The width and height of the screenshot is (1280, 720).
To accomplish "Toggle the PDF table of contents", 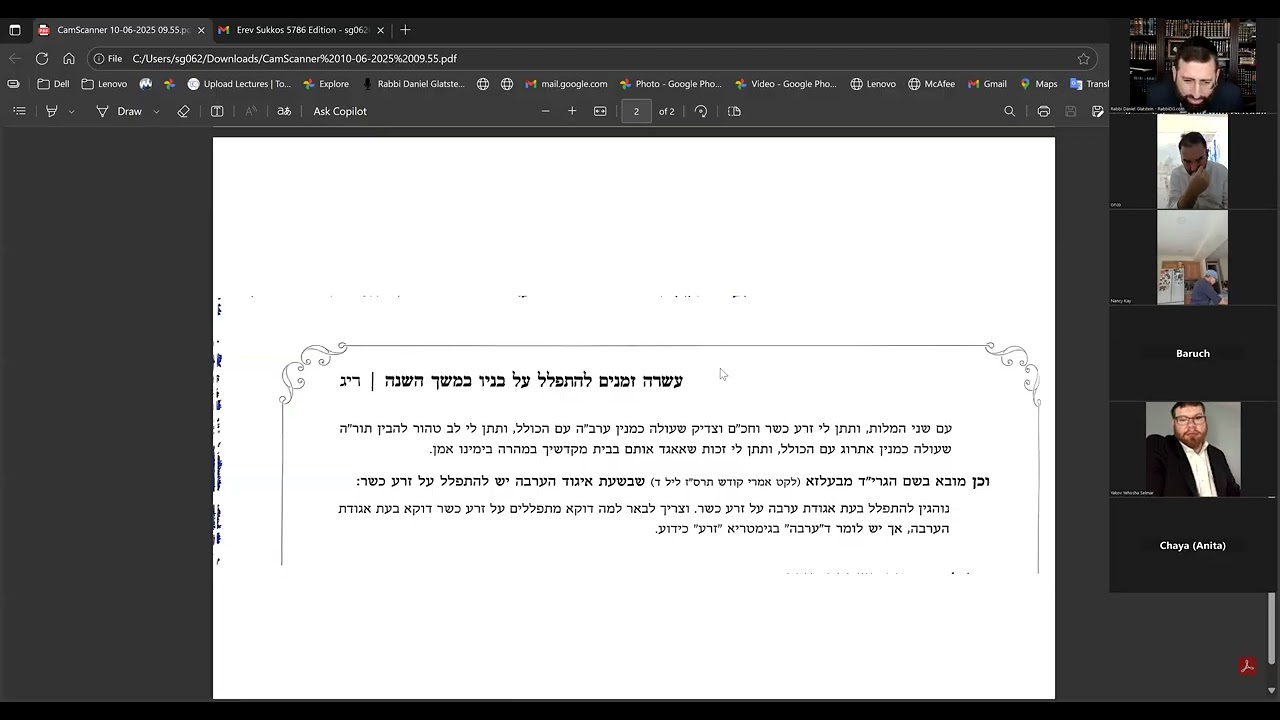I will click(19, 111).
